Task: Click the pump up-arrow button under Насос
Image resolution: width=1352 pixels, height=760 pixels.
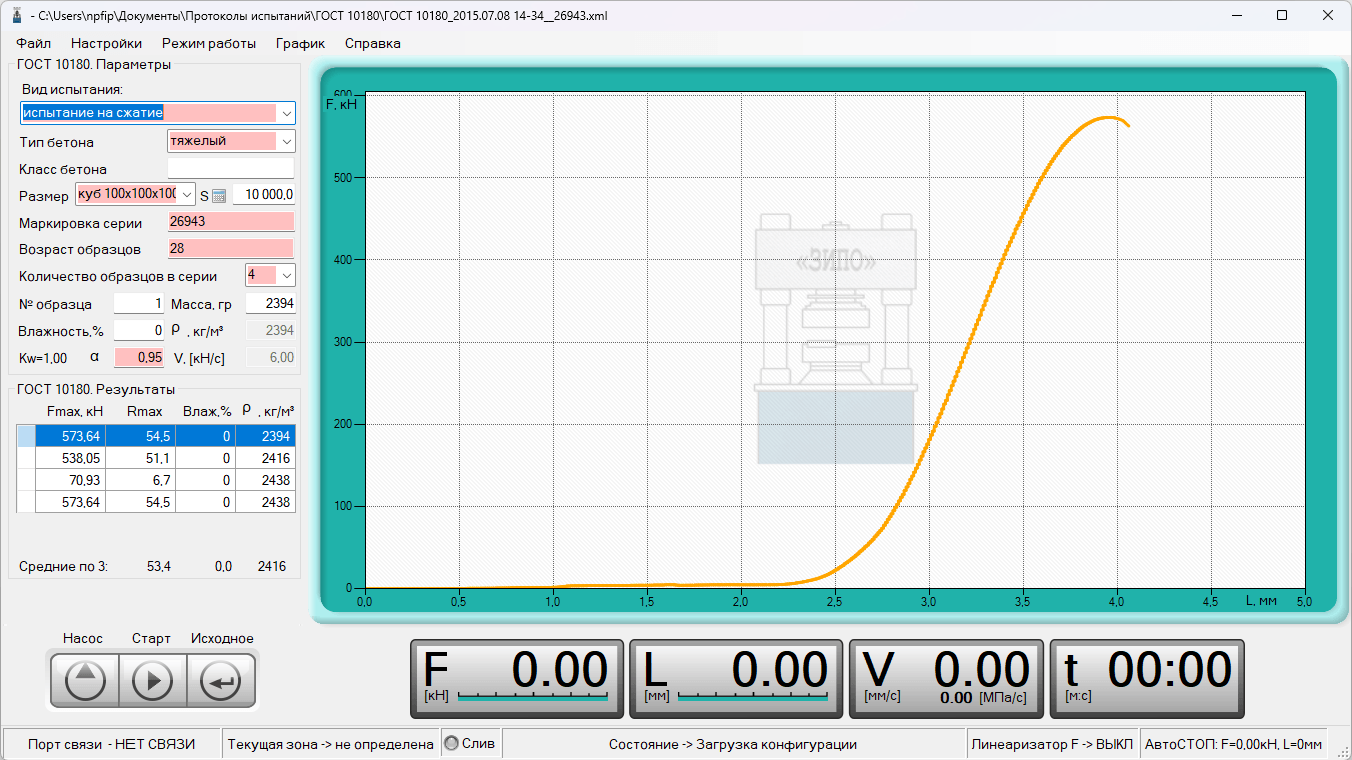Action: [84, 681]
